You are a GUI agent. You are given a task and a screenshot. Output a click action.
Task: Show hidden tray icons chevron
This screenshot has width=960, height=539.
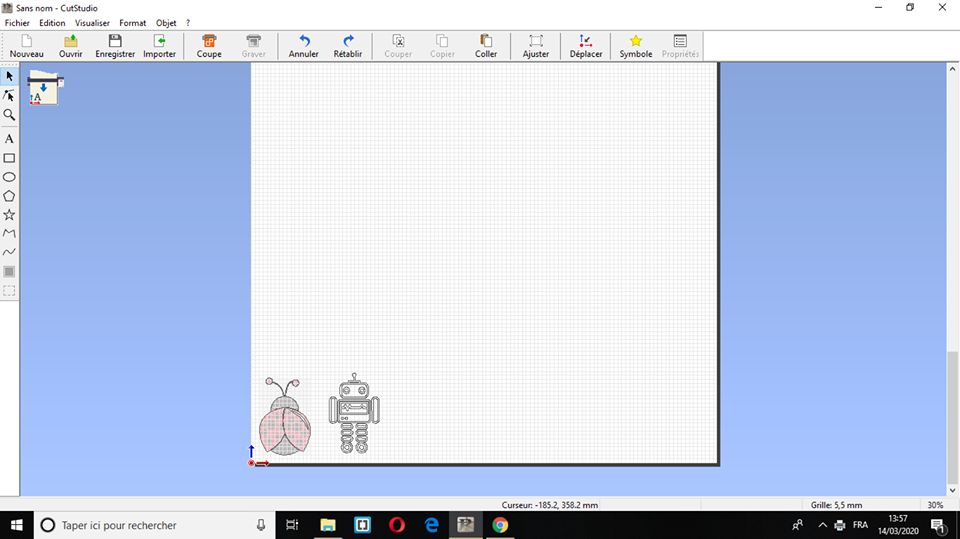[822, 525]
